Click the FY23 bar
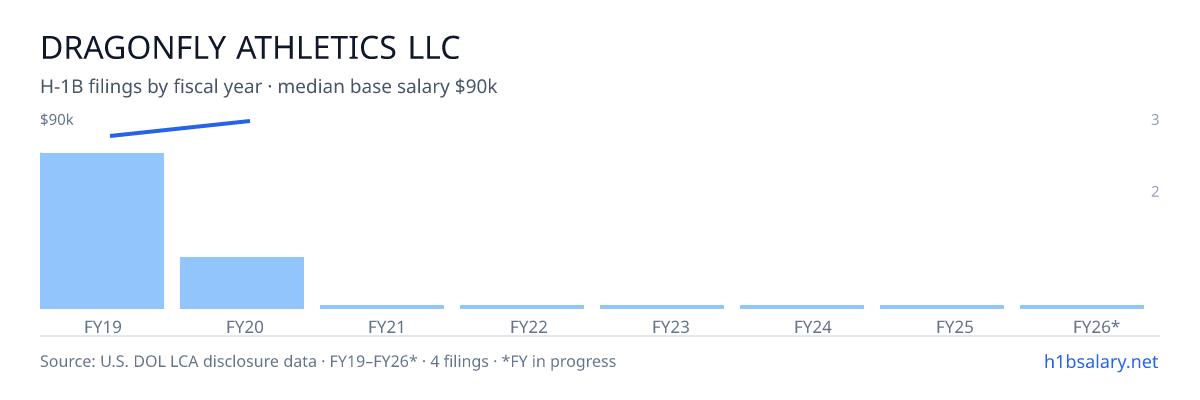 point(662,307)
